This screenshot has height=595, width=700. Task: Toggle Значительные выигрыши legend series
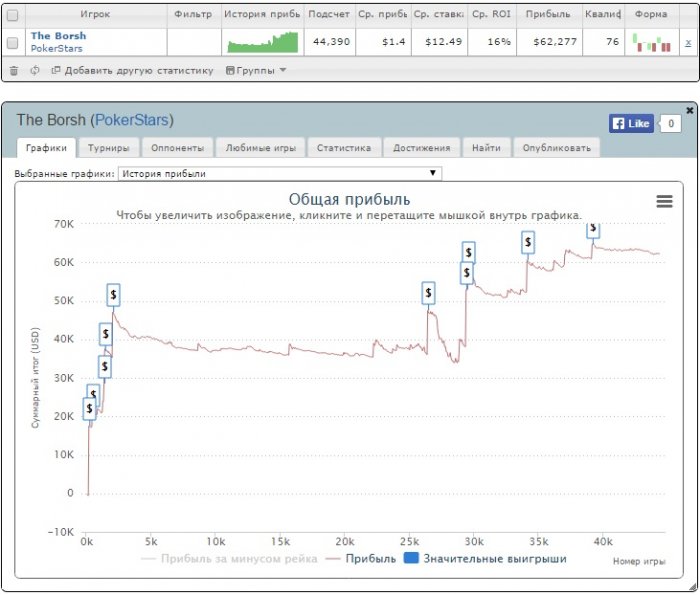[485, 559]
